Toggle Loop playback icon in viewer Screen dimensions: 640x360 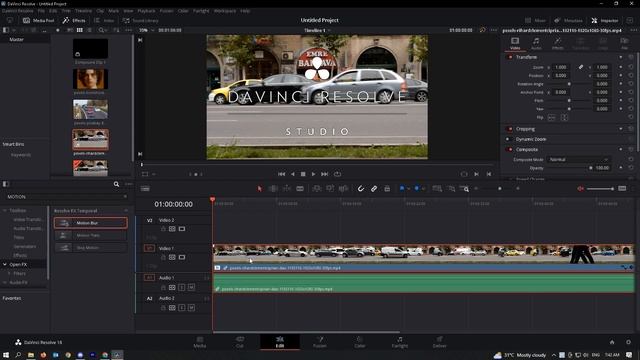point(337,174)
